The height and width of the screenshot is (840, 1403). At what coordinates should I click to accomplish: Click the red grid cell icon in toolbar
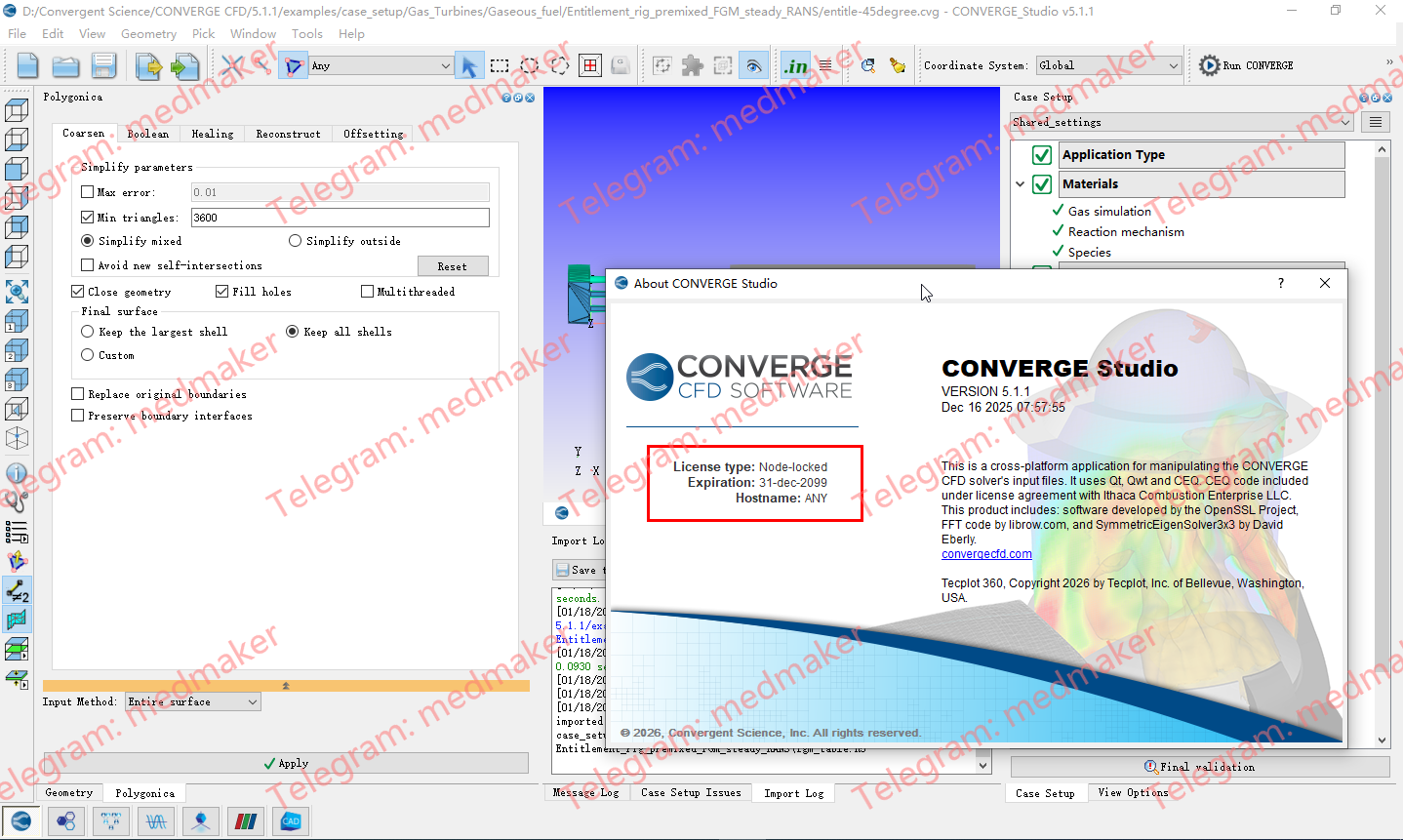coord(590,64)
